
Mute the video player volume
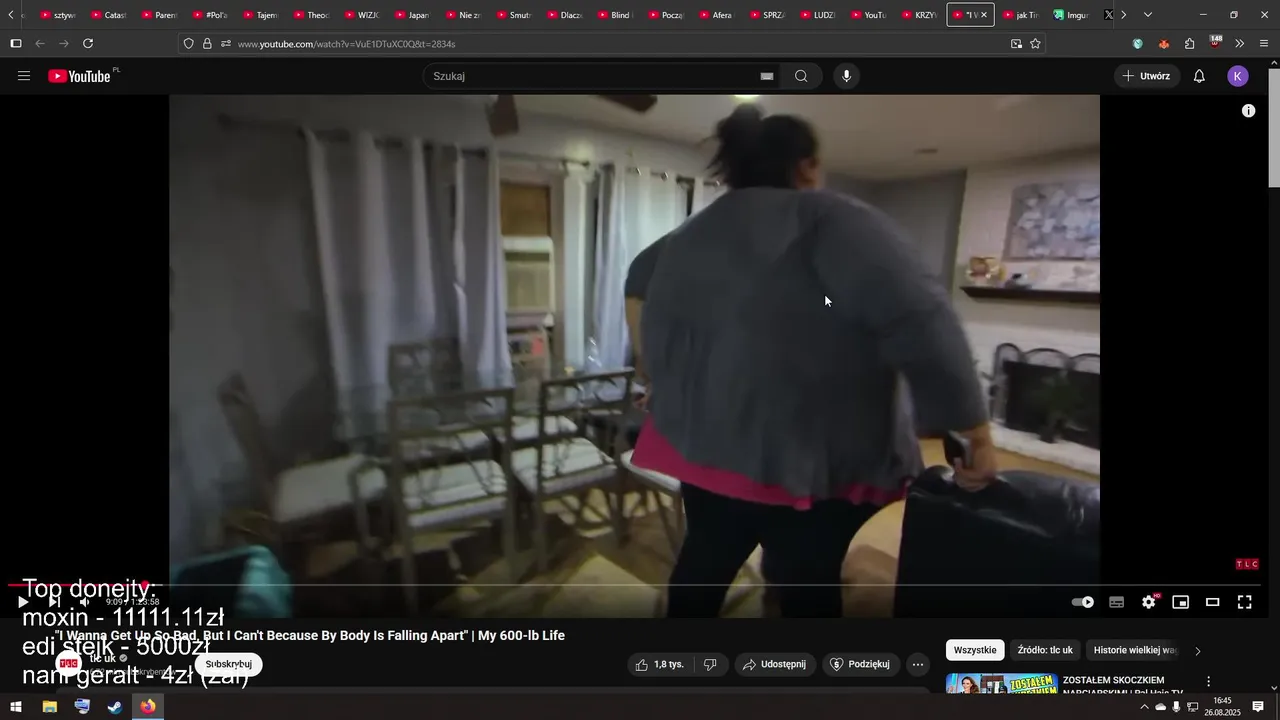coord(85,602)
